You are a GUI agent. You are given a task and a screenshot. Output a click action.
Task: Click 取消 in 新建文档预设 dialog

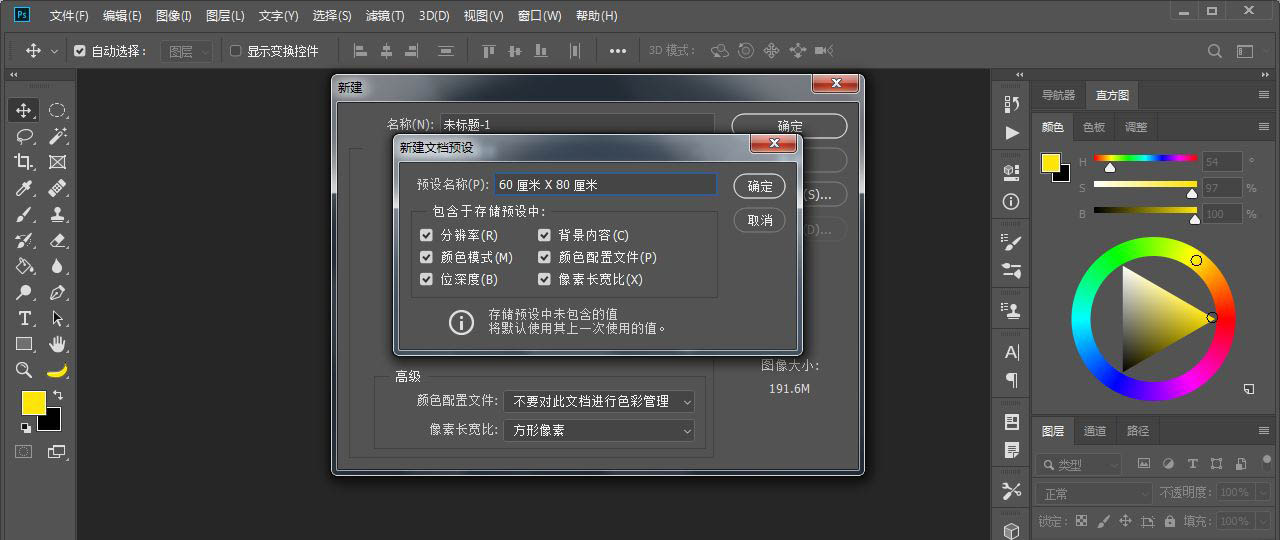coord(760,220)
